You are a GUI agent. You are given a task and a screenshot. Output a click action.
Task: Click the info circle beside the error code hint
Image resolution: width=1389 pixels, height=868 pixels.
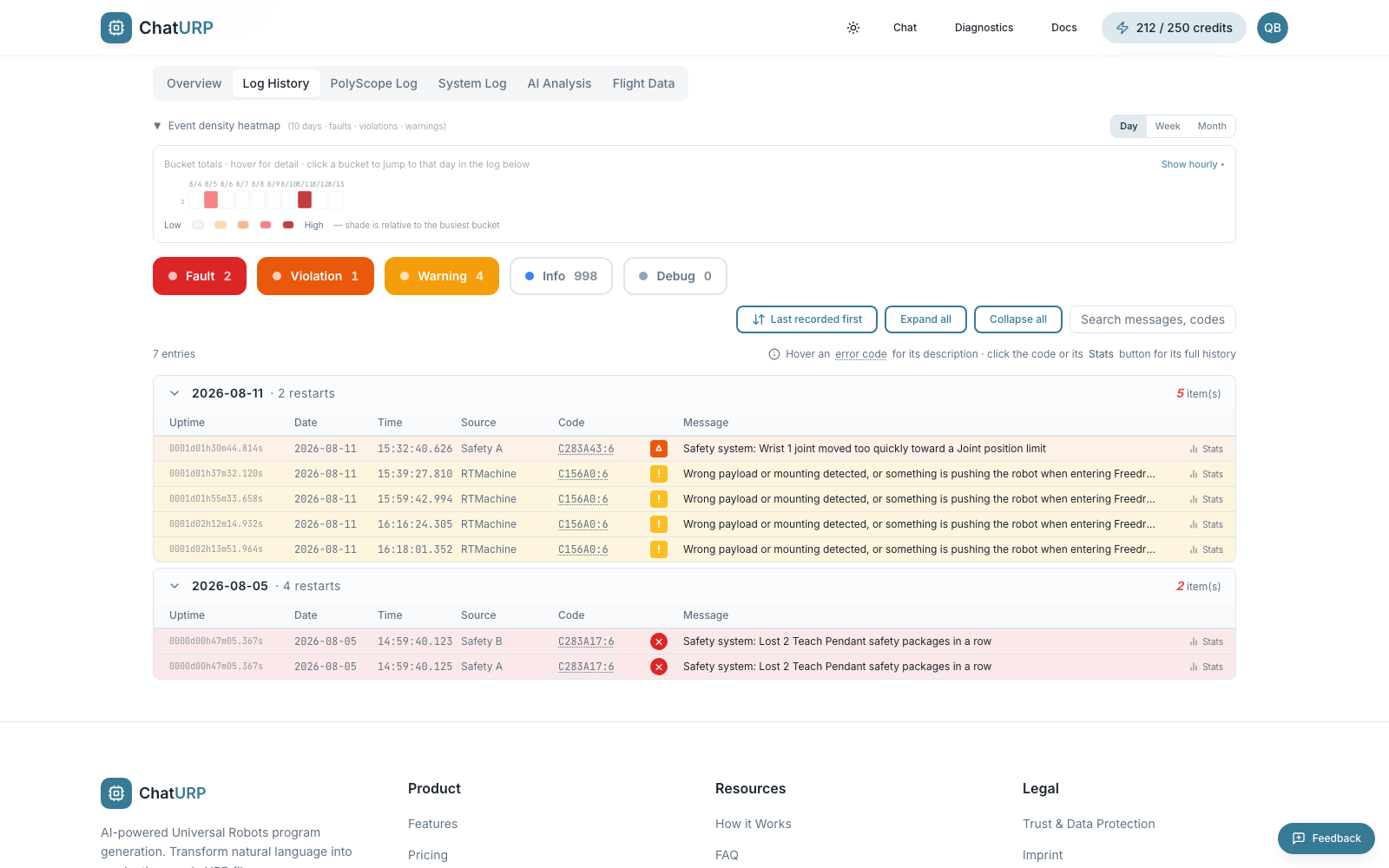pos(774,354)
